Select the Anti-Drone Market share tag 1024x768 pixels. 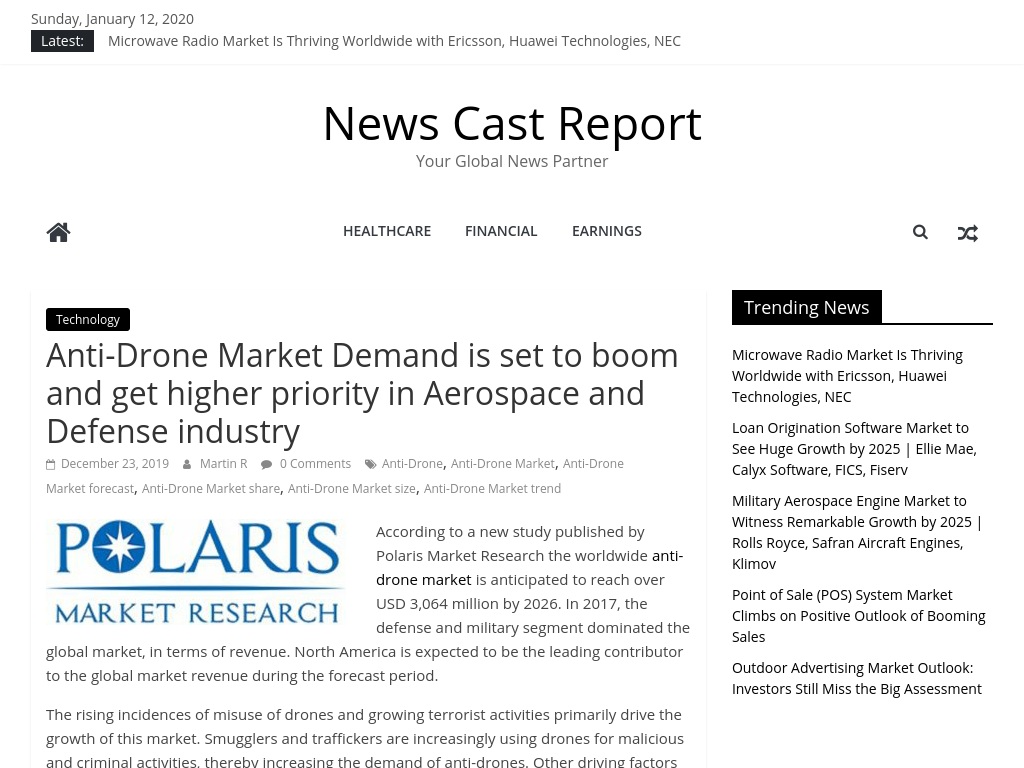point(211,488)
